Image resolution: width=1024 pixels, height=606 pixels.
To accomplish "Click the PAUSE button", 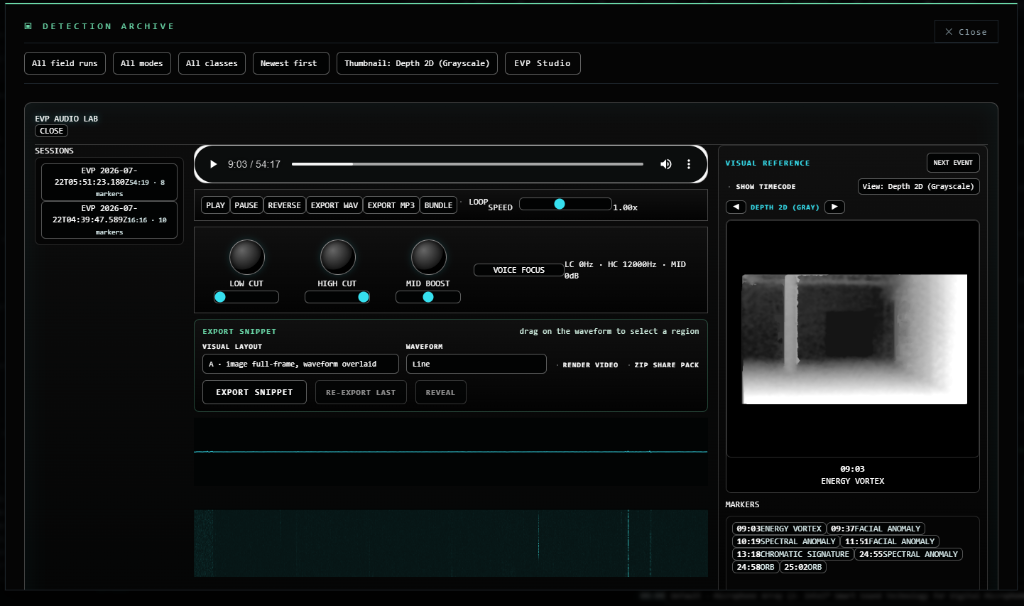I will click(246, 205).
